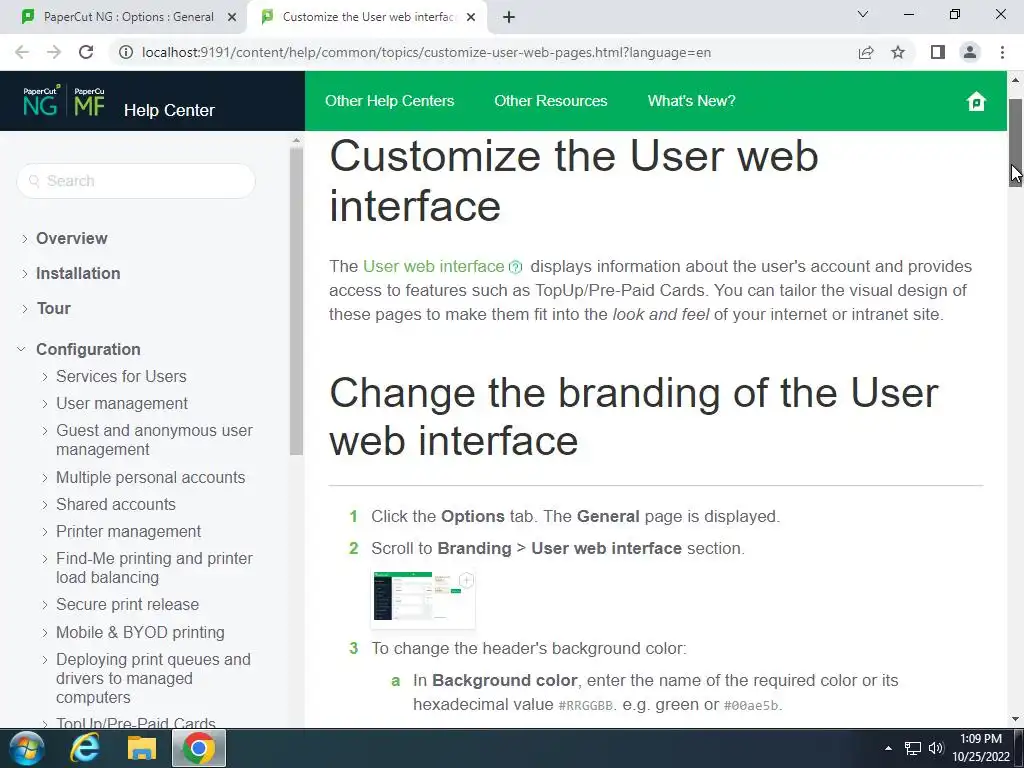Open the TopUp/Pre-Paid Cards topic

(136, 722)
